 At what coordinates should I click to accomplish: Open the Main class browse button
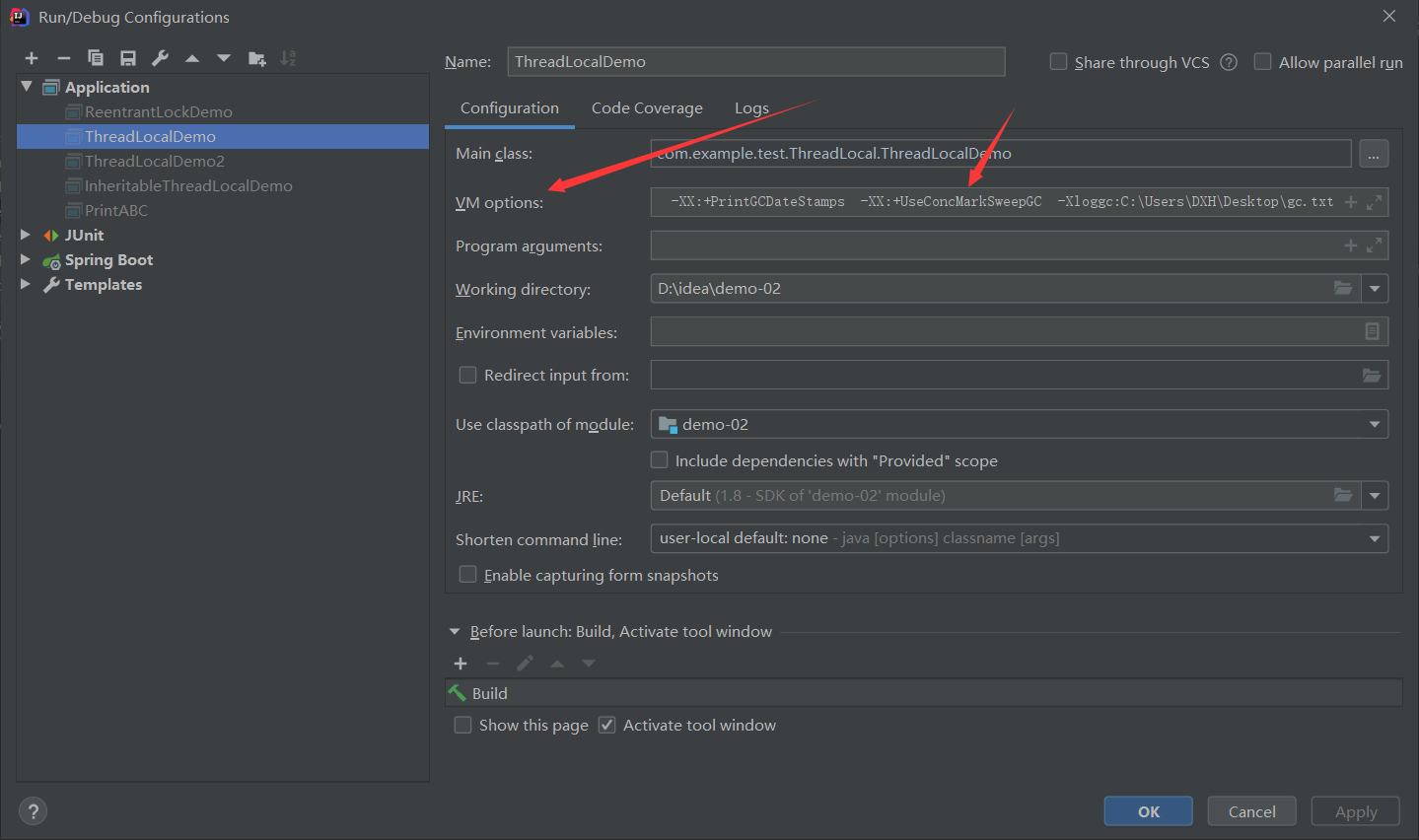[1374, 154]
